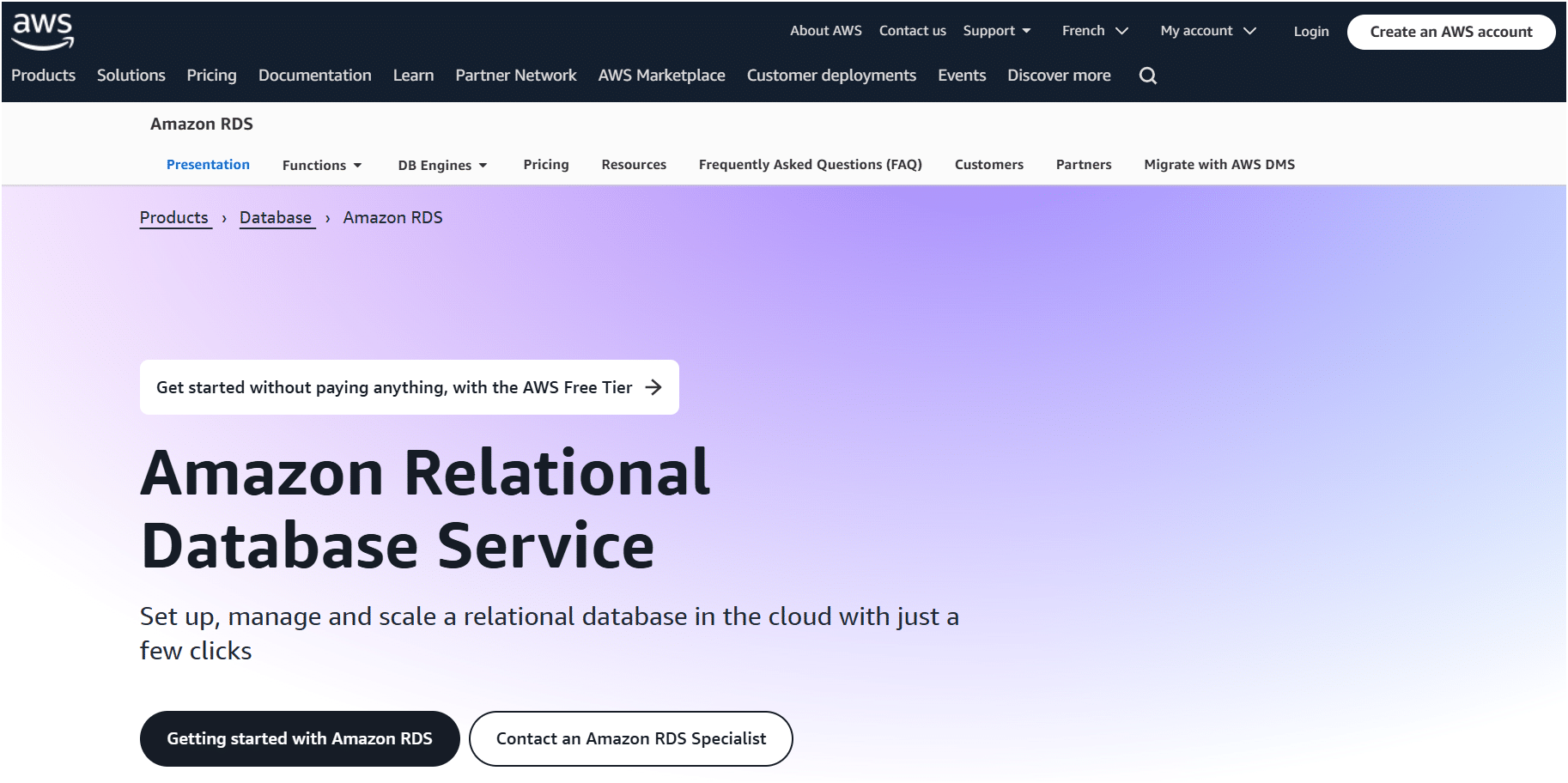
Task: Open the Functions dropdown
Action: click(x=321, y=165)
